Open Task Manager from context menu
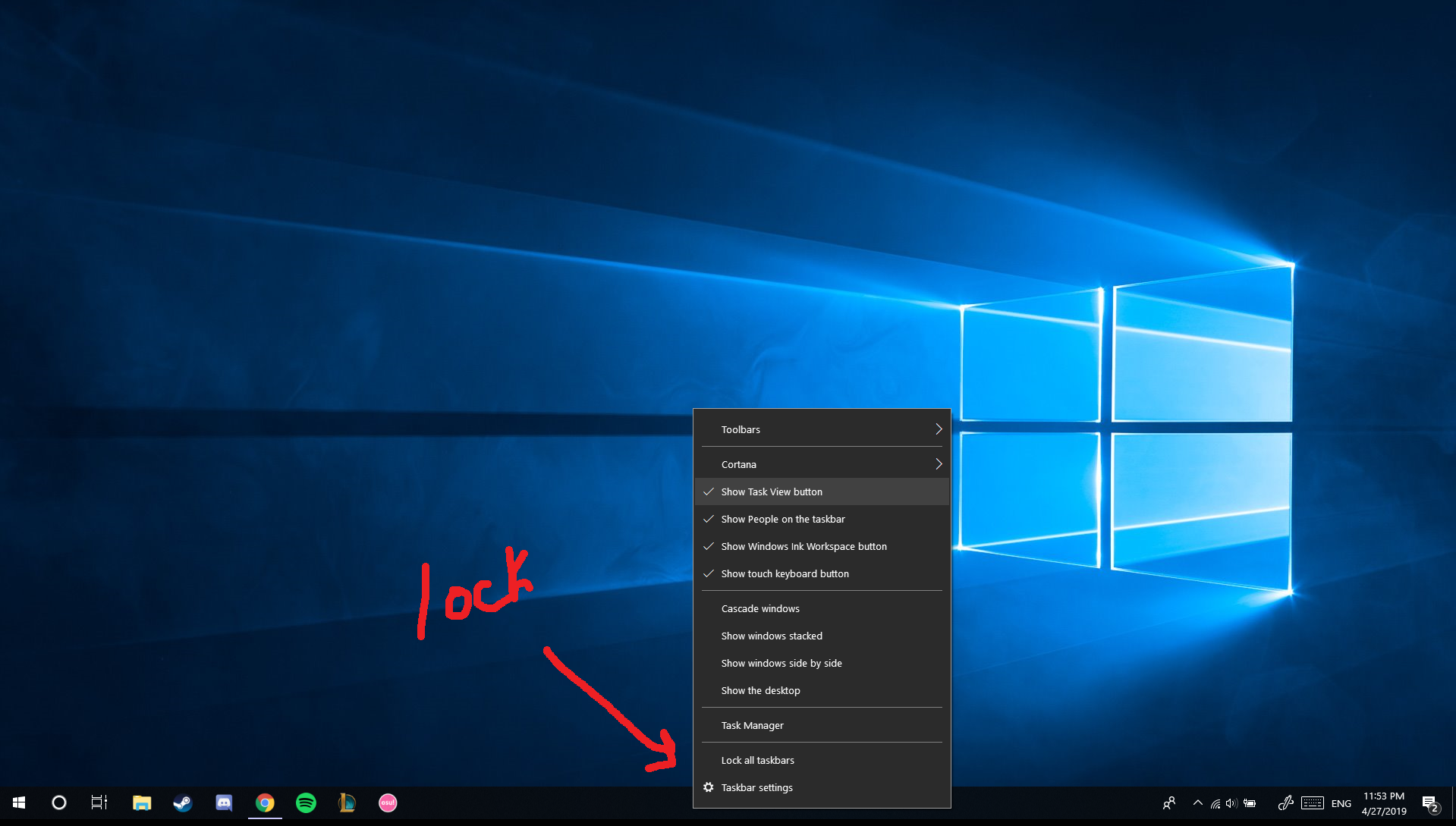Screen dimensions: 1456x826 pos(822,725)
